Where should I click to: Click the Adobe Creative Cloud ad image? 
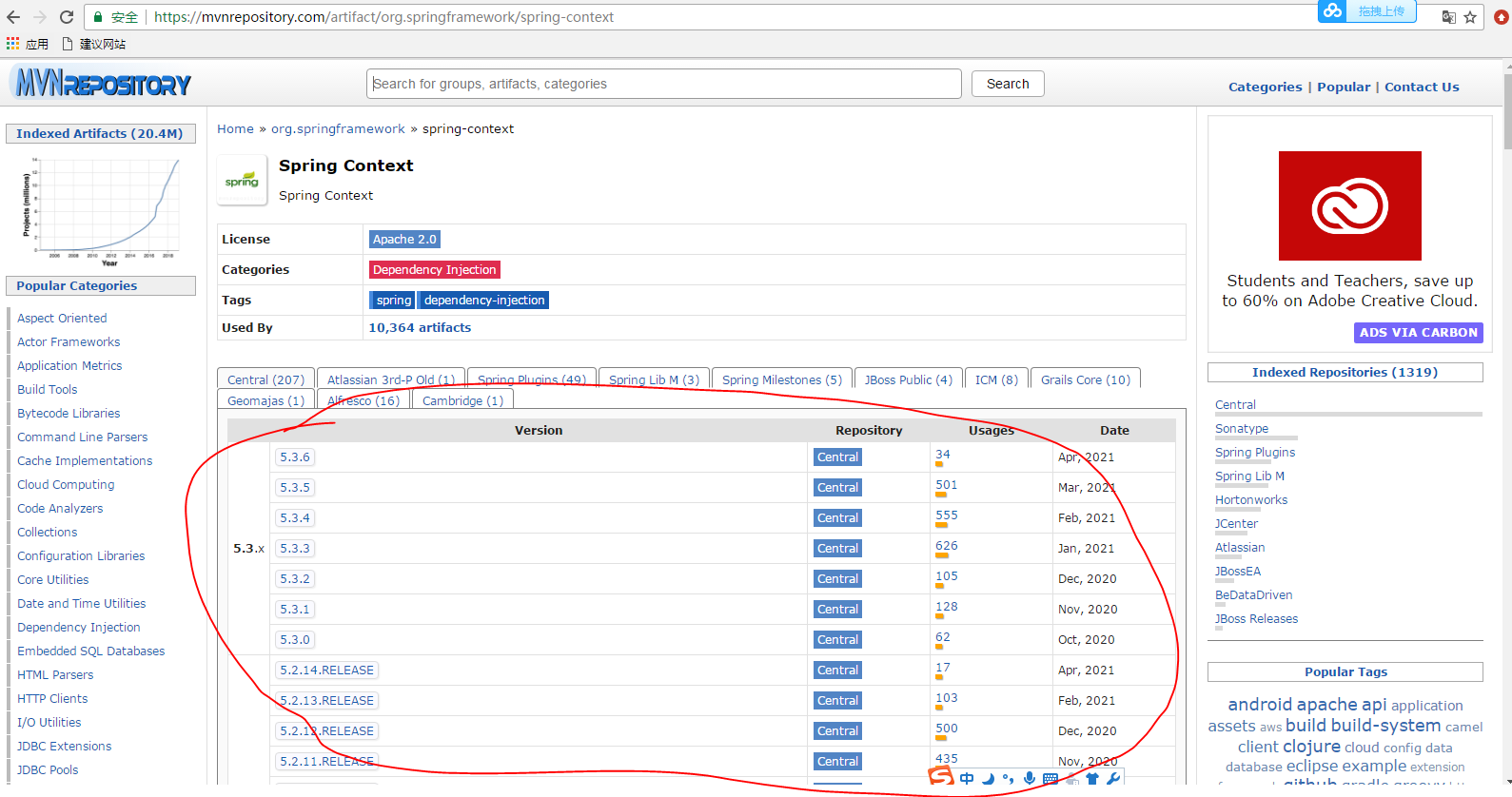point(1349,205)
